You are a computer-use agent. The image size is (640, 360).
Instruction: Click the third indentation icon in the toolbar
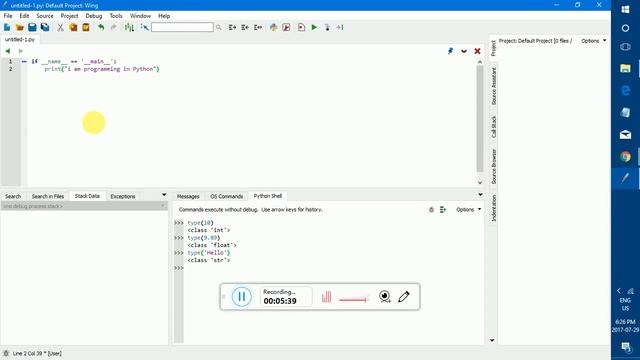tap(258, 27)
